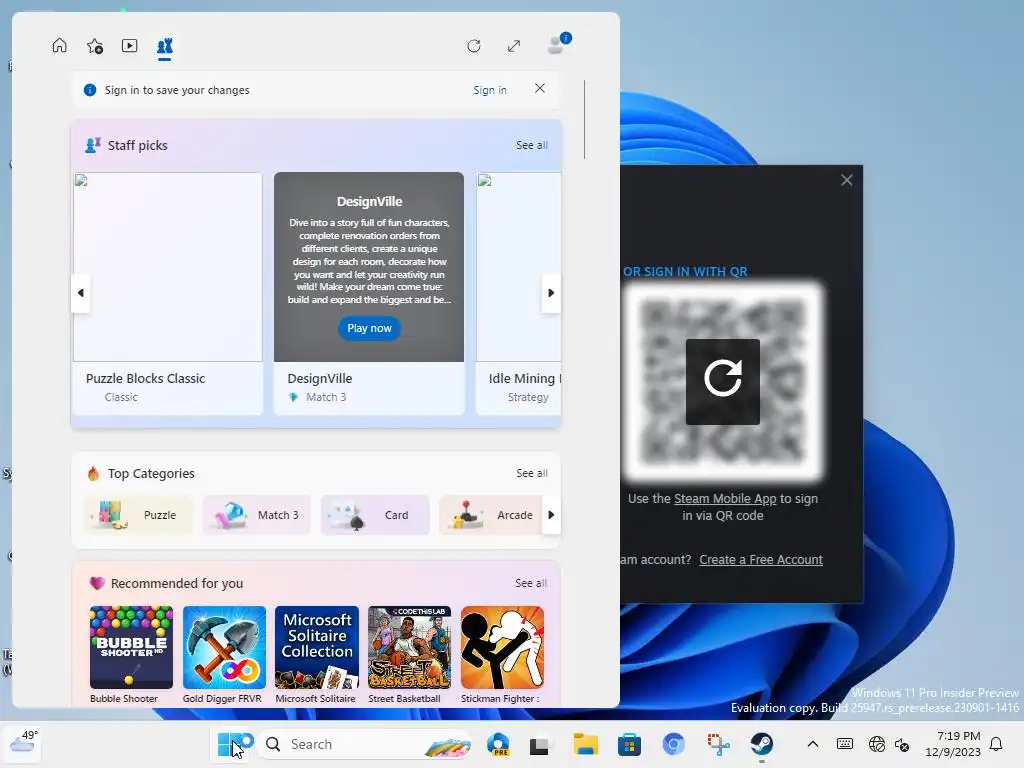
Task: Switch to the Watch video tab
Action: [x=129, y=46]
